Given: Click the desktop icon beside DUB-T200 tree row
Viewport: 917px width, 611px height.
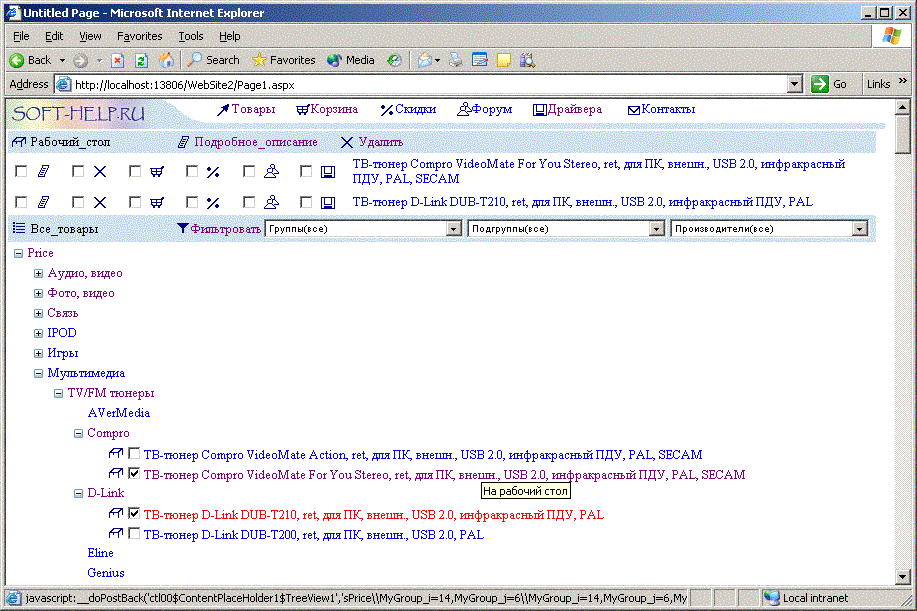Looking at the screenshot, I should [116, 533].
